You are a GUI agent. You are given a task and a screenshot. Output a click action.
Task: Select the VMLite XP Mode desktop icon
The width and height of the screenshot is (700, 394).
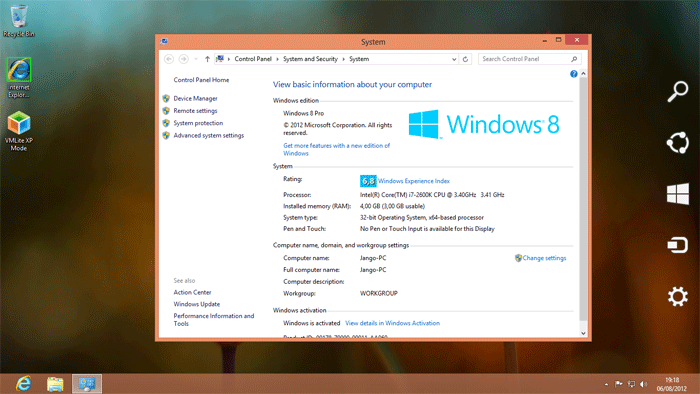(19, 131)
